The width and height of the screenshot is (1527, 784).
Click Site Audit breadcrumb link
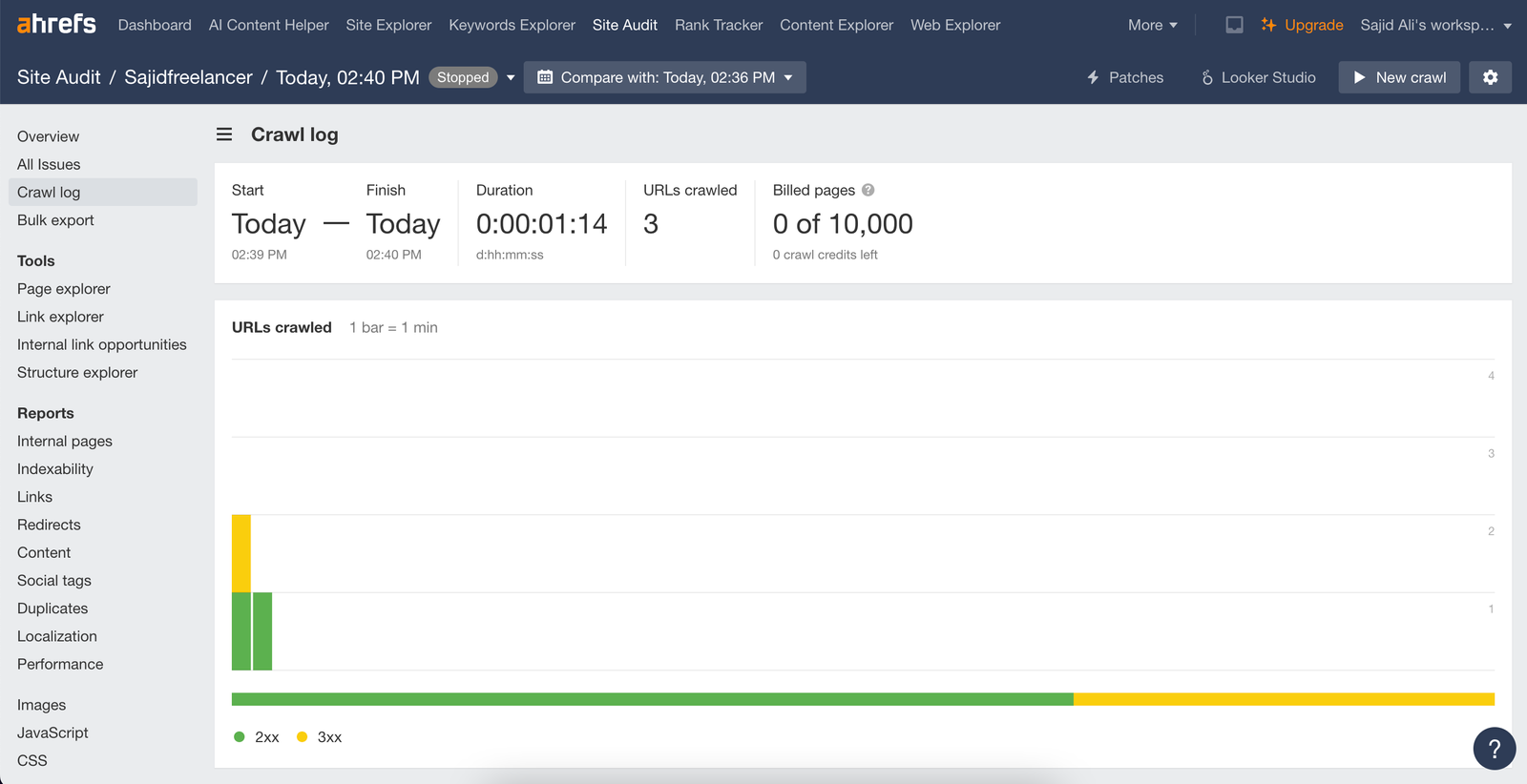point(58,77)
